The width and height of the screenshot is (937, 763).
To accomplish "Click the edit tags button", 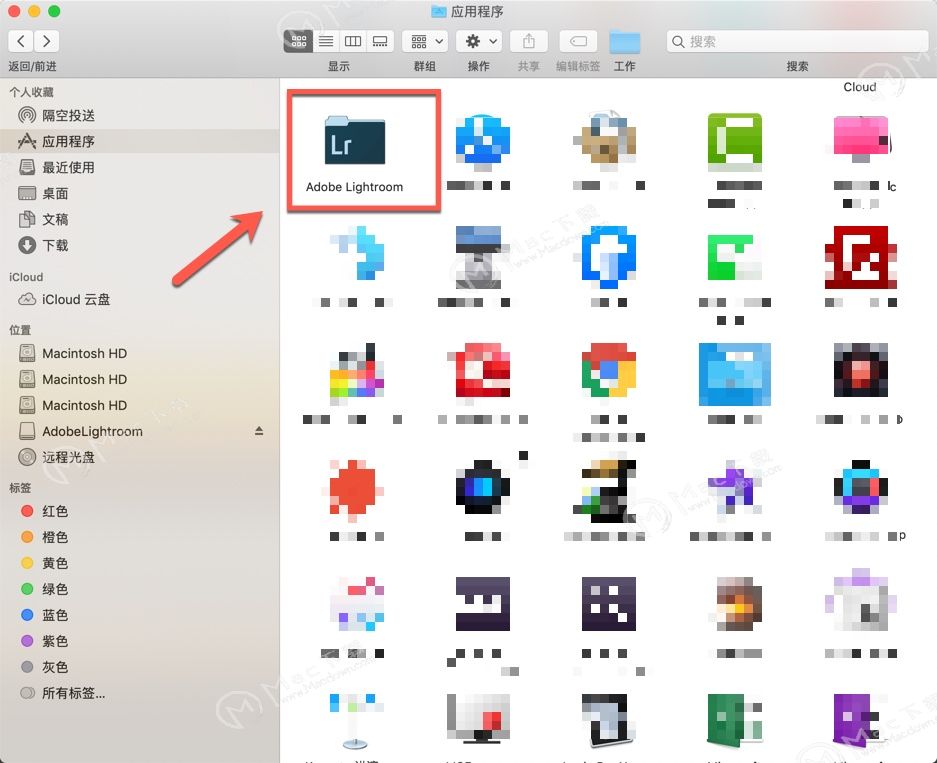I will tap(578, 41).
